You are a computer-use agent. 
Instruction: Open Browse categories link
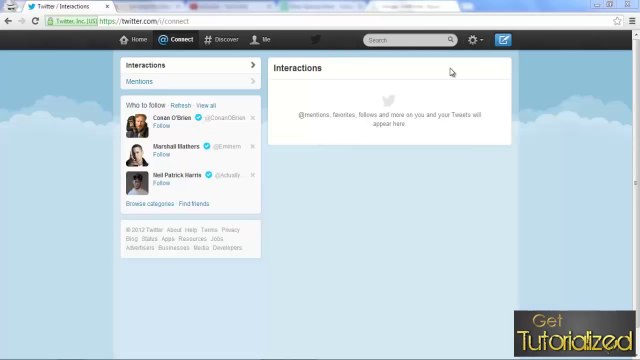pos(150,204)
